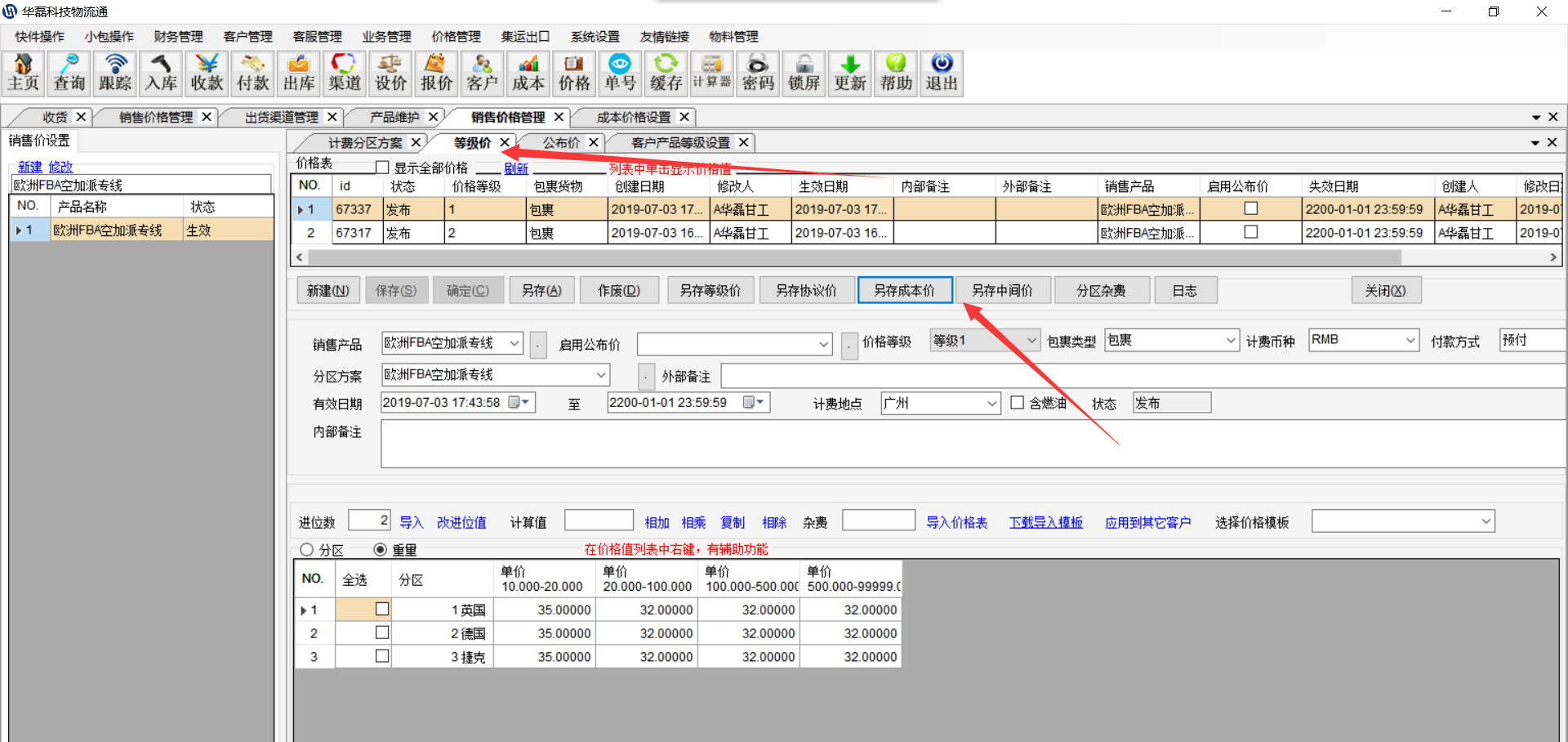Screen dimensions: 1568x742
Task: Click the 查询 search toolbar icon
Action: coord(69,74)
